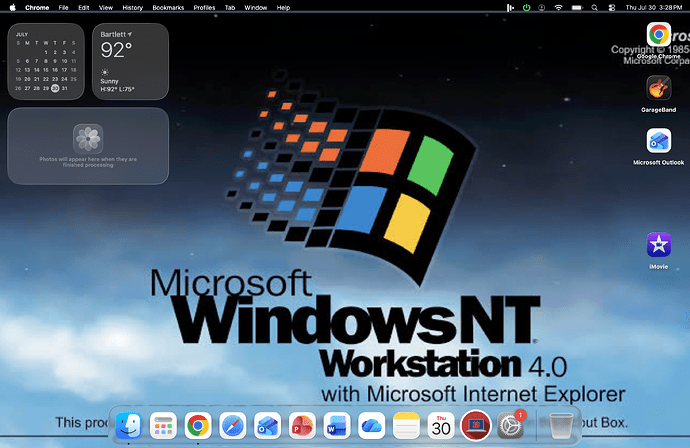The image size is (690, 448).
Task: Open the Google Chrome desktop shortcut
Action: pyautogui.click(x=659, y=35)
